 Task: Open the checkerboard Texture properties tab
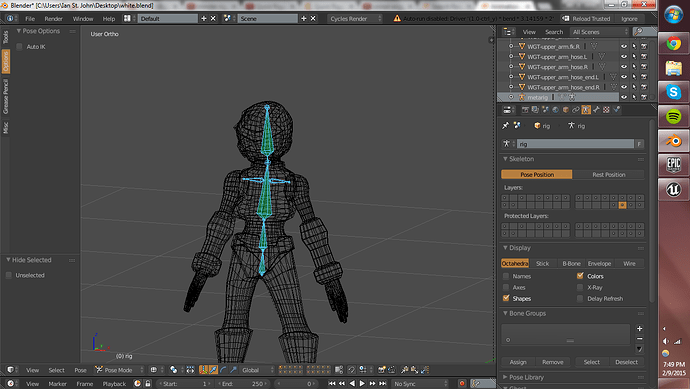(x=606, y=110)
